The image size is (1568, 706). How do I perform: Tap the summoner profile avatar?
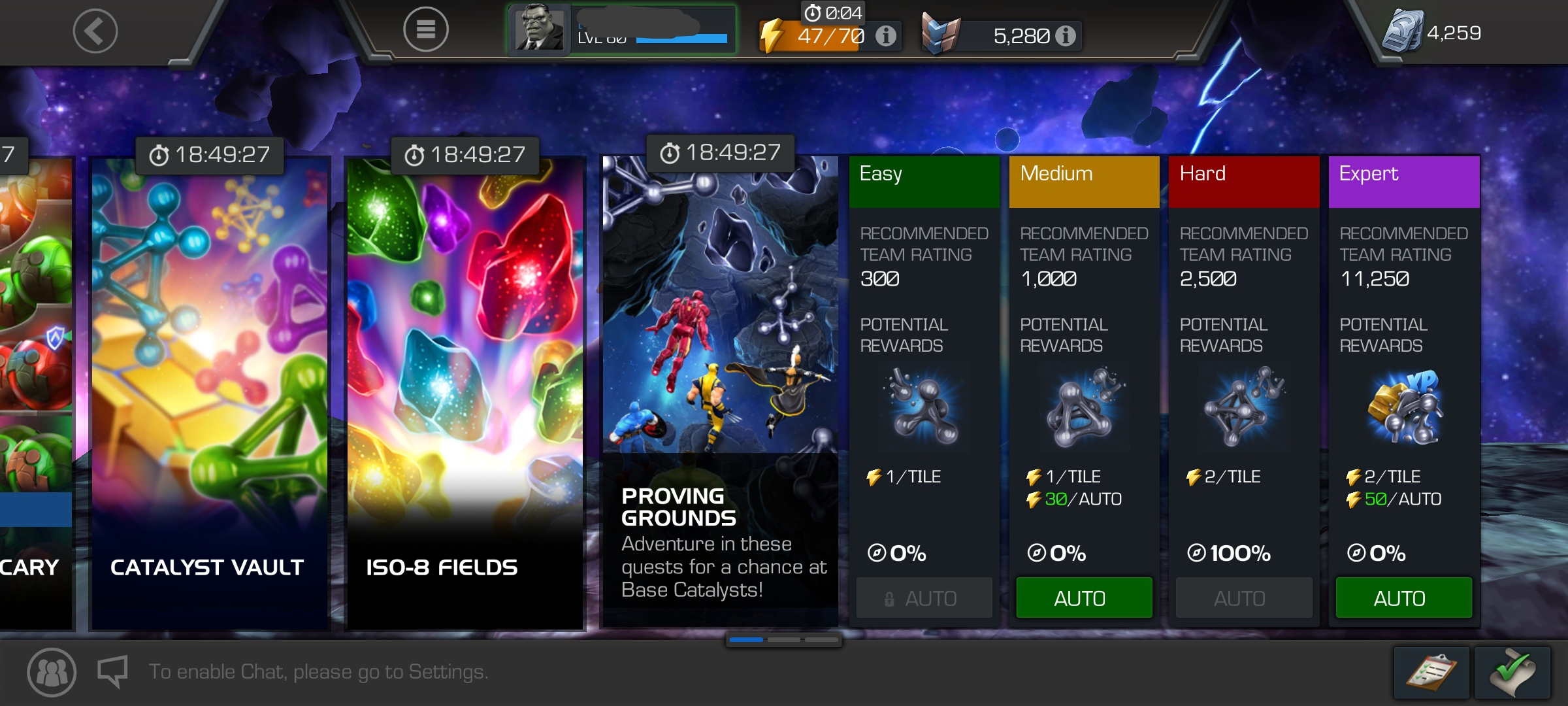coord(539,29)
